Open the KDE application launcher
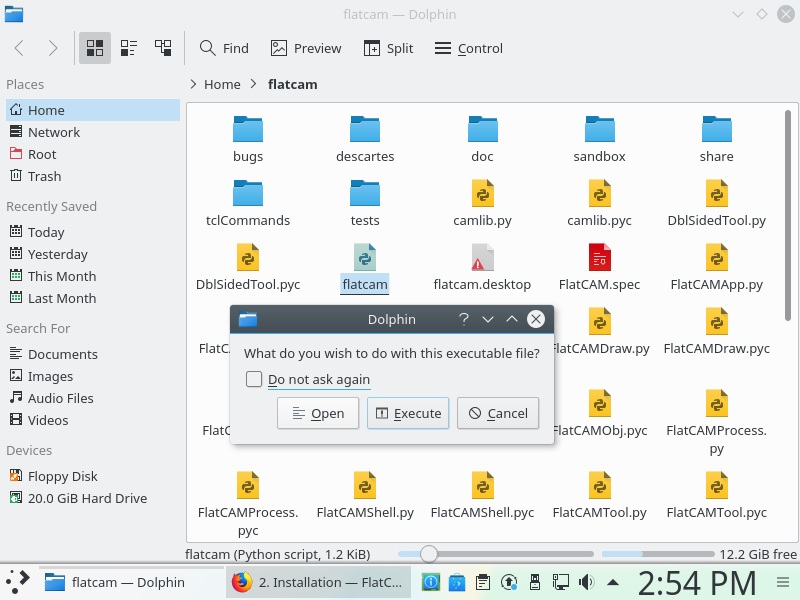Image resolution: width=800 pixels, height=600 pixels. 17,582
